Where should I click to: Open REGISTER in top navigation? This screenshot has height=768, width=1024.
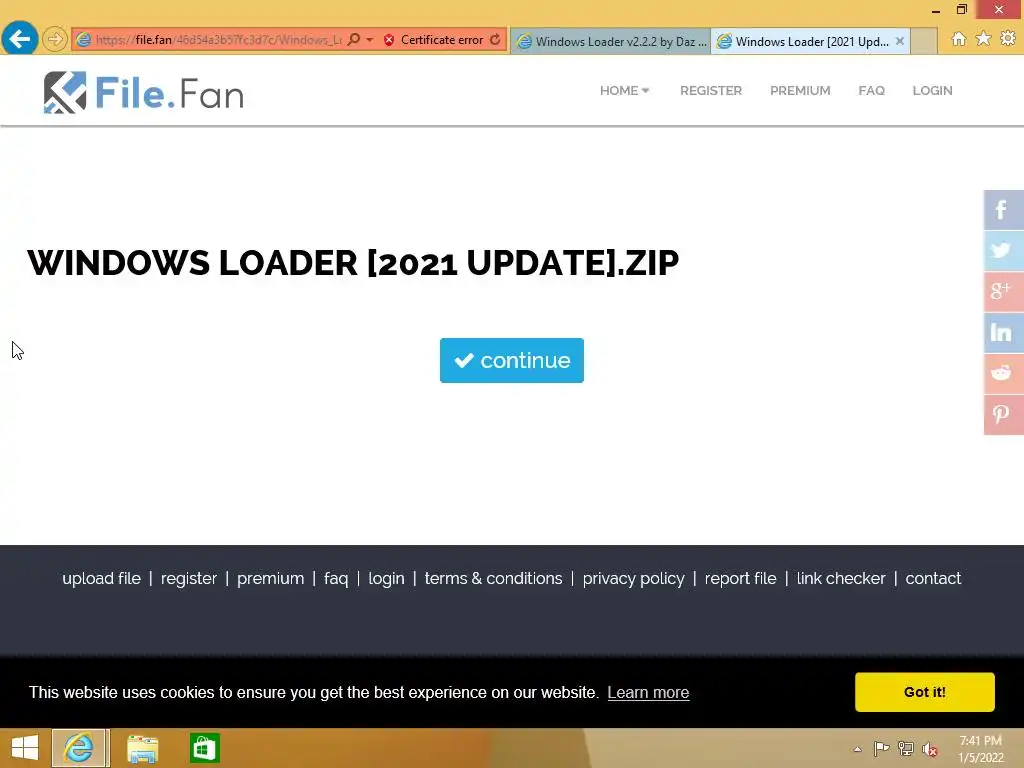click(711, 91)
